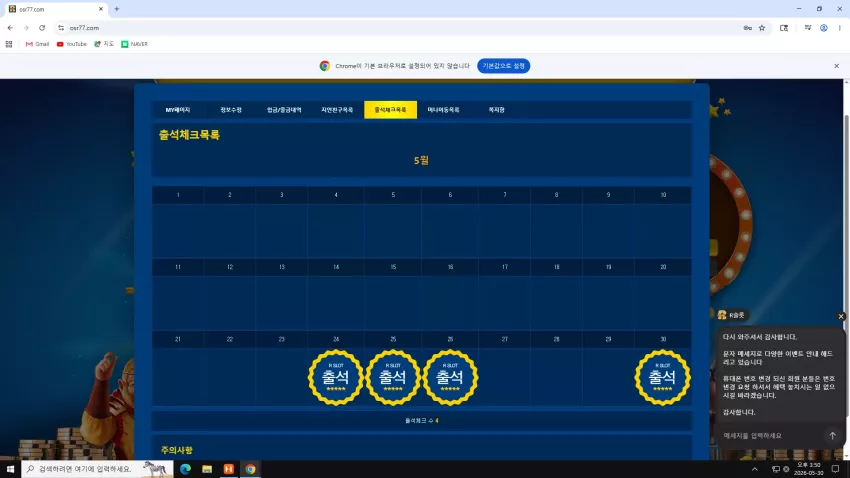
Task: Open the MY페이지 tab
Action: 178,110
